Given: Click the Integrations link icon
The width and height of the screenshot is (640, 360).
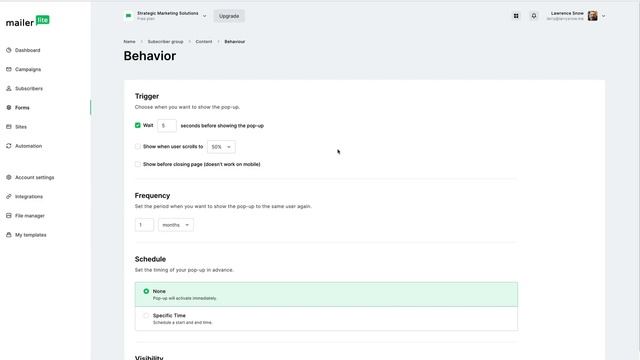Looking at the screenshot, I should coord(9,197).
